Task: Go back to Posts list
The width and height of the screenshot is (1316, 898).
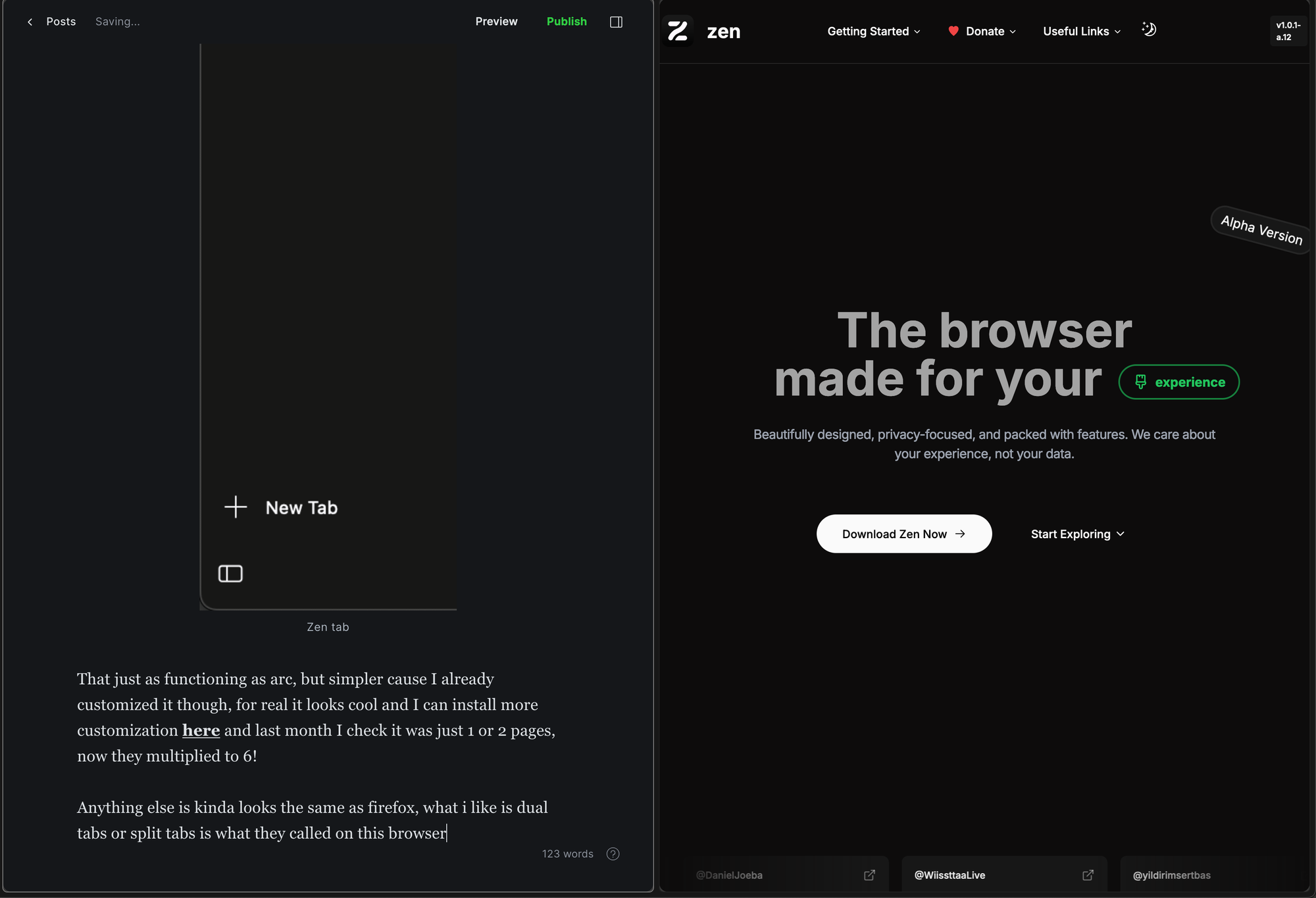Action: click(61, 22)
